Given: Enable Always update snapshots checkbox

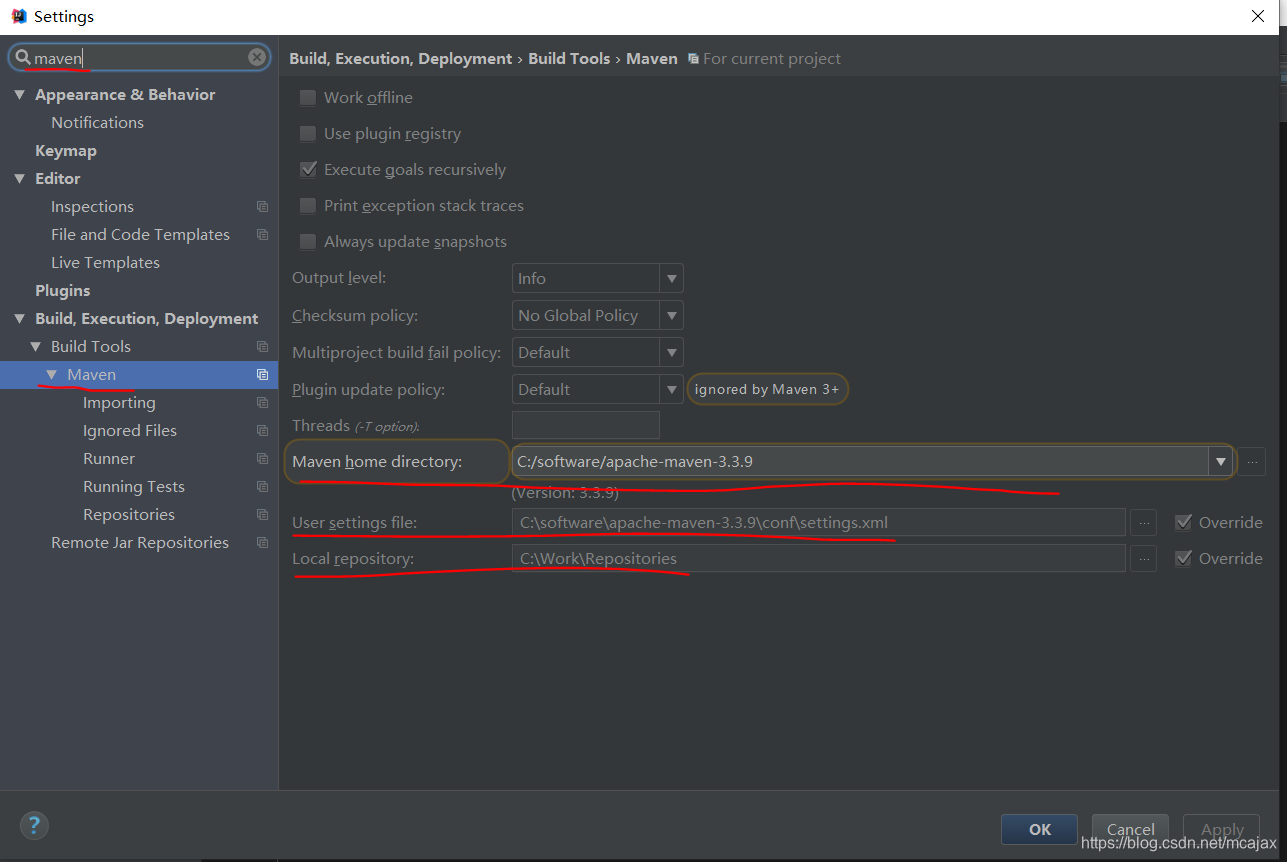Looking at the screenshot, I should (308, 242).
